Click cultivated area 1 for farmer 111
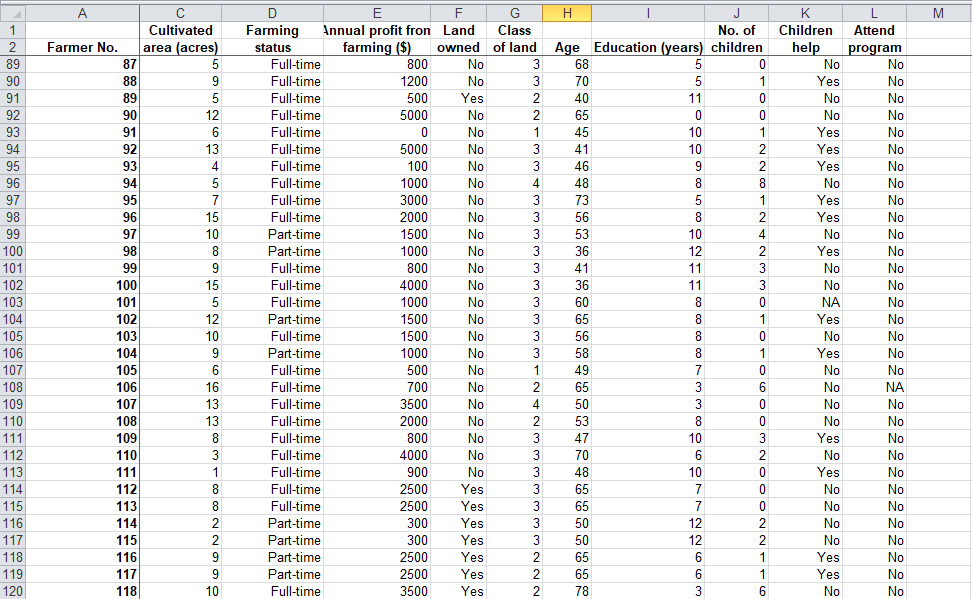This screenshot has width=972, height=599. coord(180,472)
